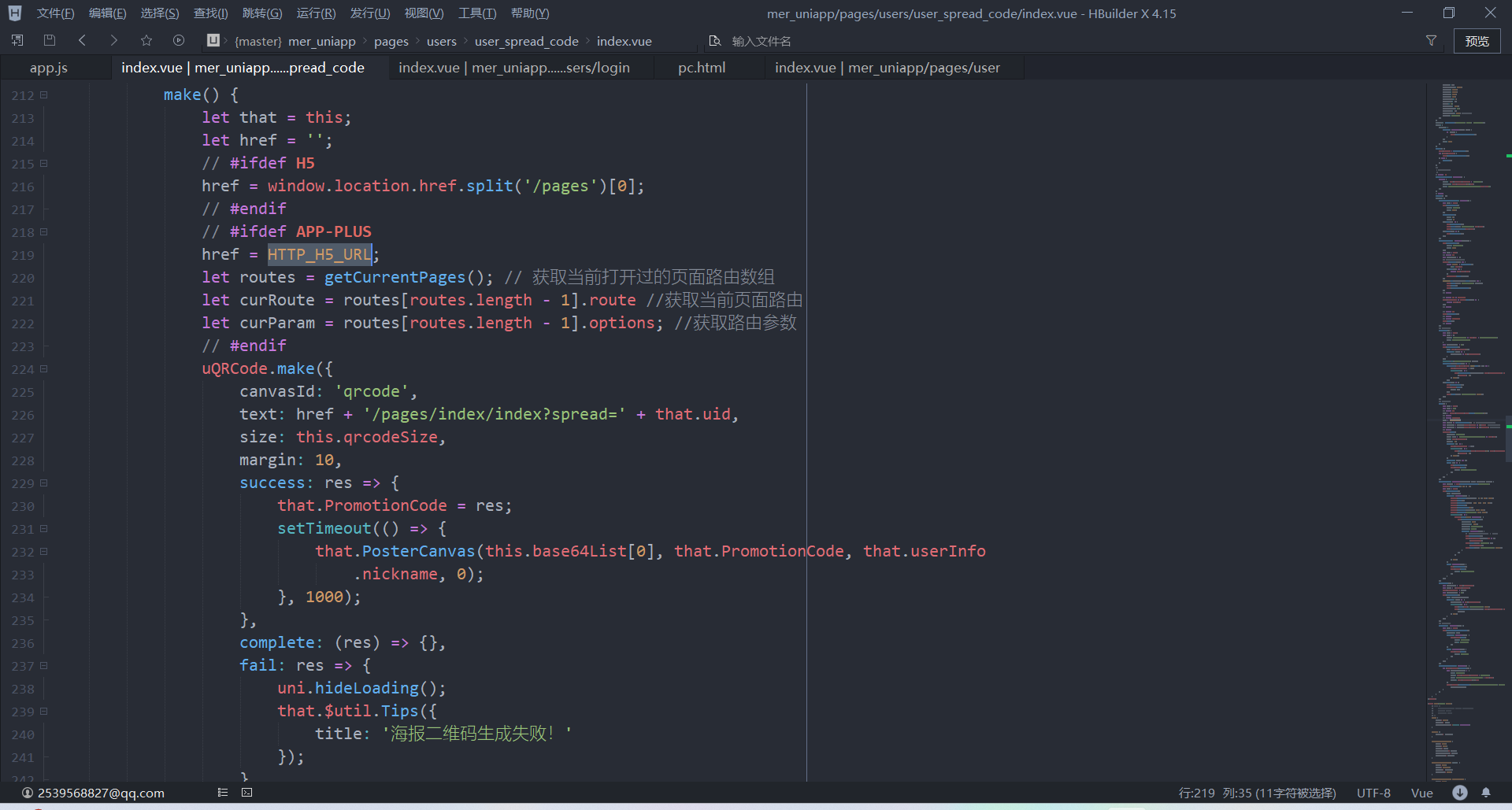The image size is (1512, 810).
Task: Open the 选择(S) menu
Action: [160, 13]
